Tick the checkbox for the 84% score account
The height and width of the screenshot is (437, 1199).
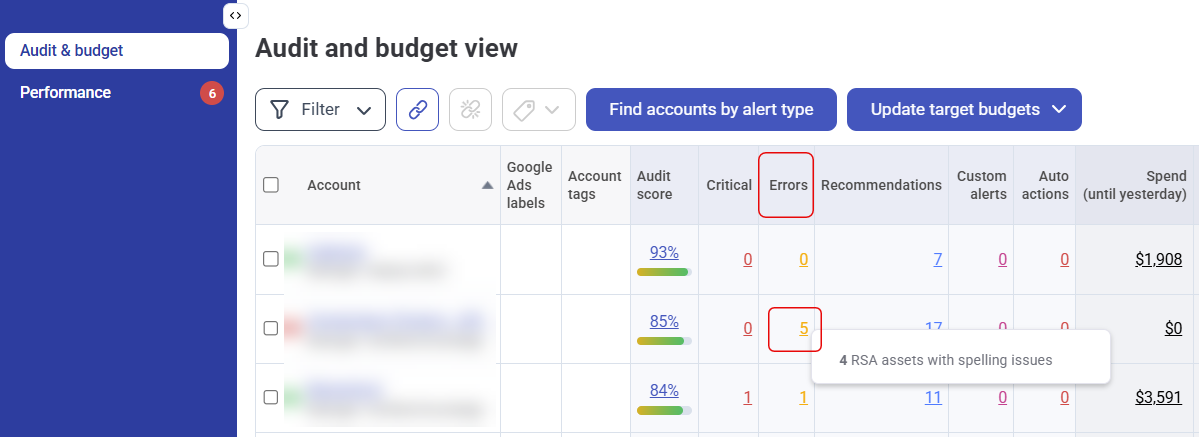tap(271, 397)
